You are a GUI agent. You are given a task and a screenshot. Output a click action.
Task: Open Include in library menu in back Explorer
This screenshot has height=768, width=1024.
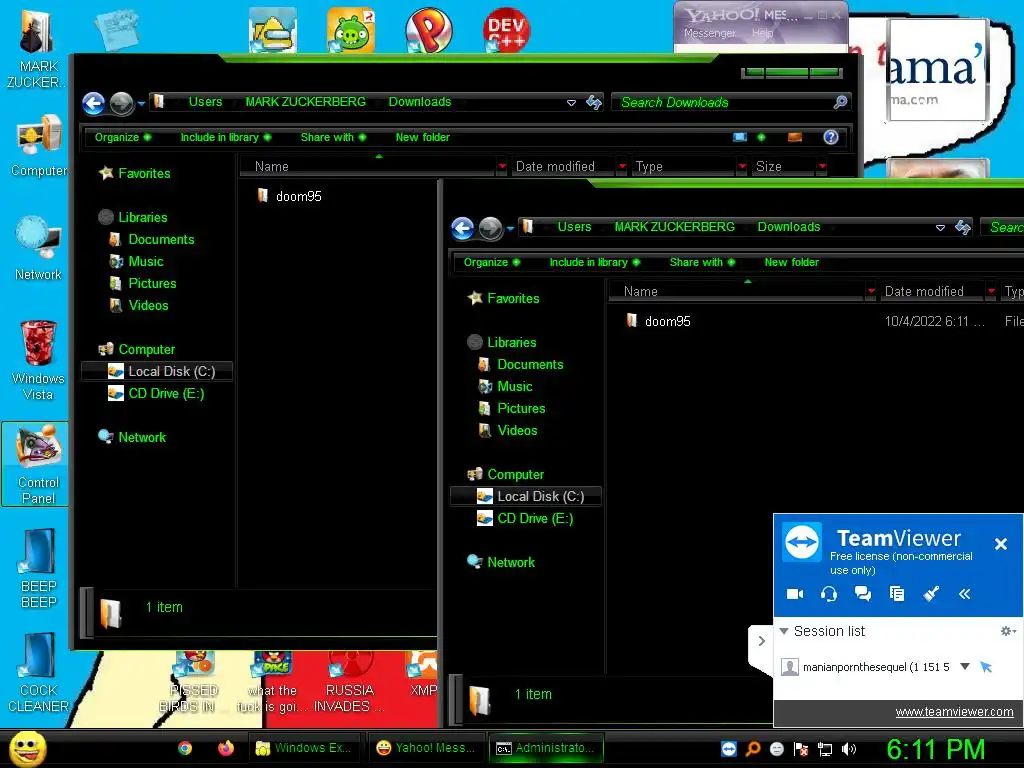pos(225,137)
